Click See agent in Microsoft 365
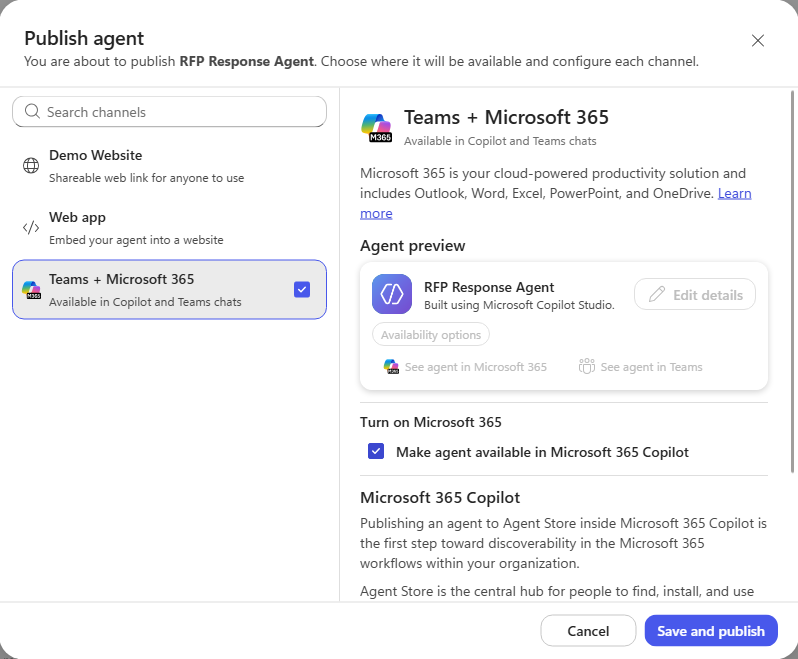Screen dimensions: 798x659 tap(465, 367)
